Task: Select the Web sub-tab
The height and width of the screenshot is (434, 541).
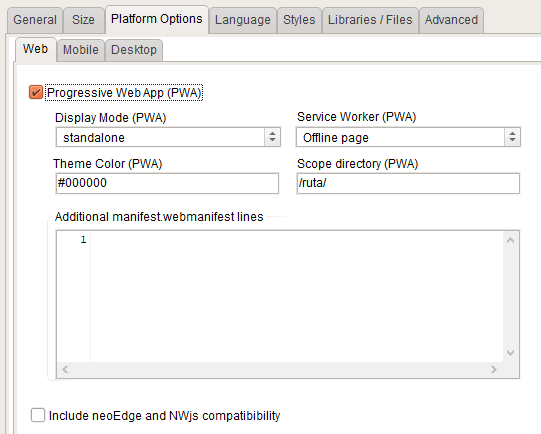Action: point(36,49)
